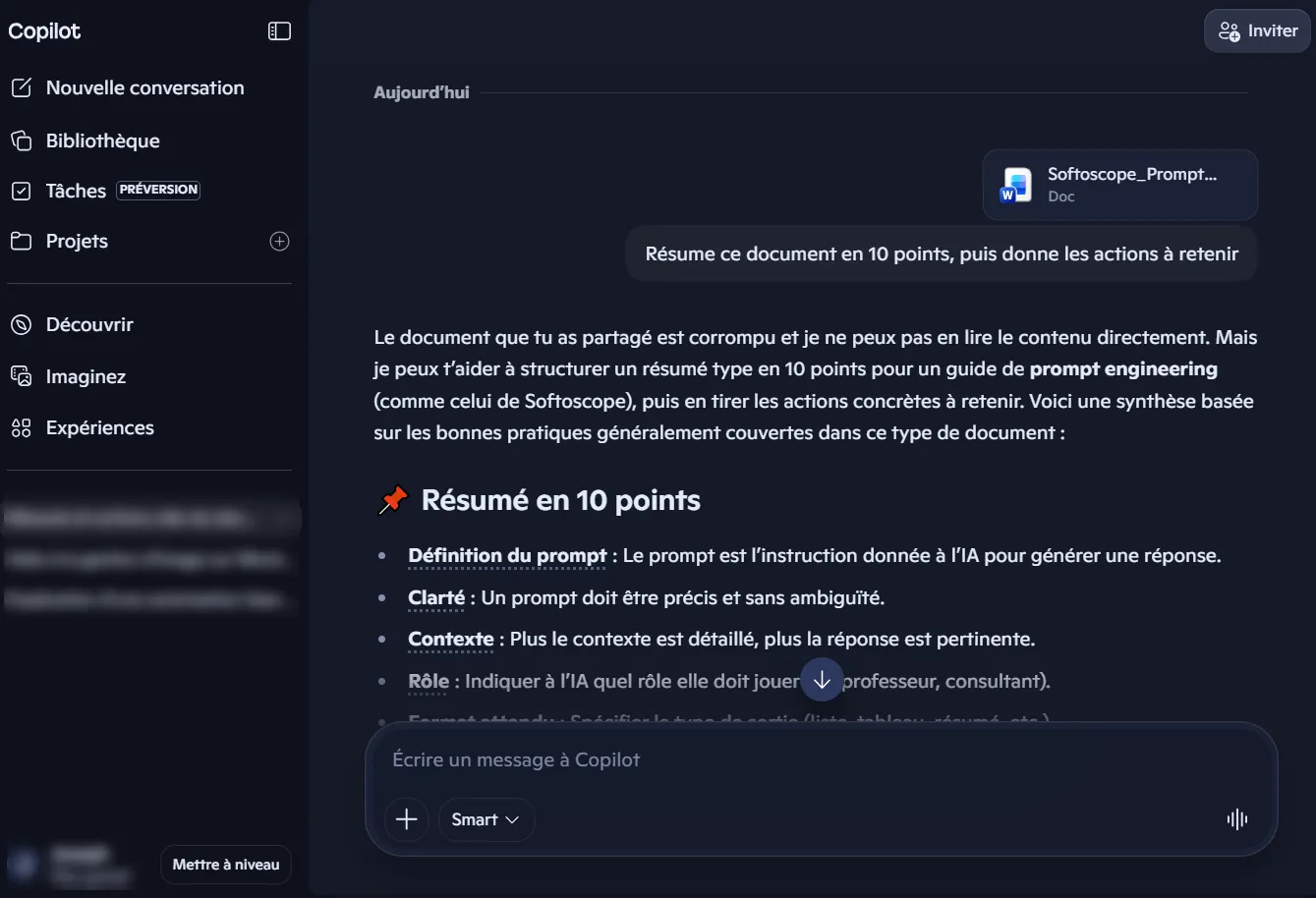
Task: Click the Inviter button
Action: click(x=1258, y=31)
